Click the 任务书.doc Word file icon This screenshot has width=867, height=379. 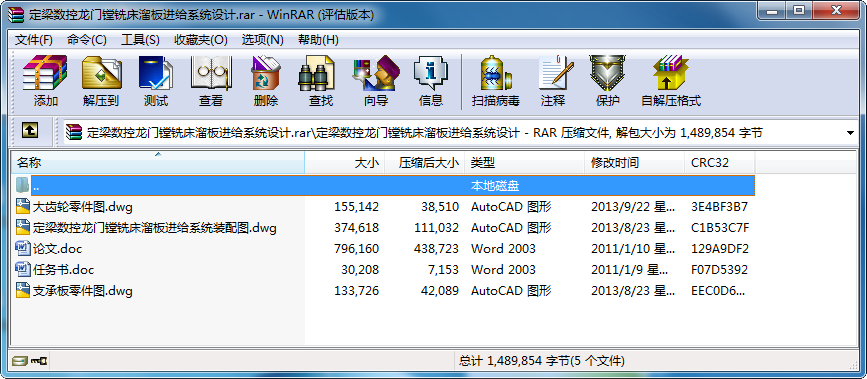click(22, 269)
